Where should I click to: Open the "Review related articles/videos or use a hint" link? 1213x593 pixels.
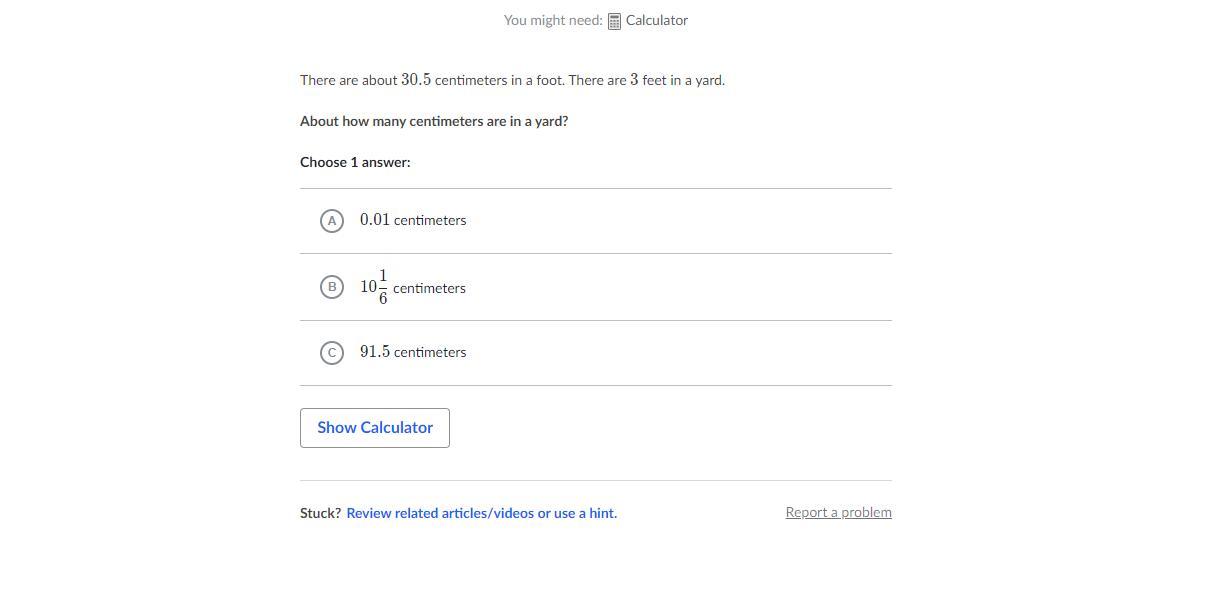[481, 513]
